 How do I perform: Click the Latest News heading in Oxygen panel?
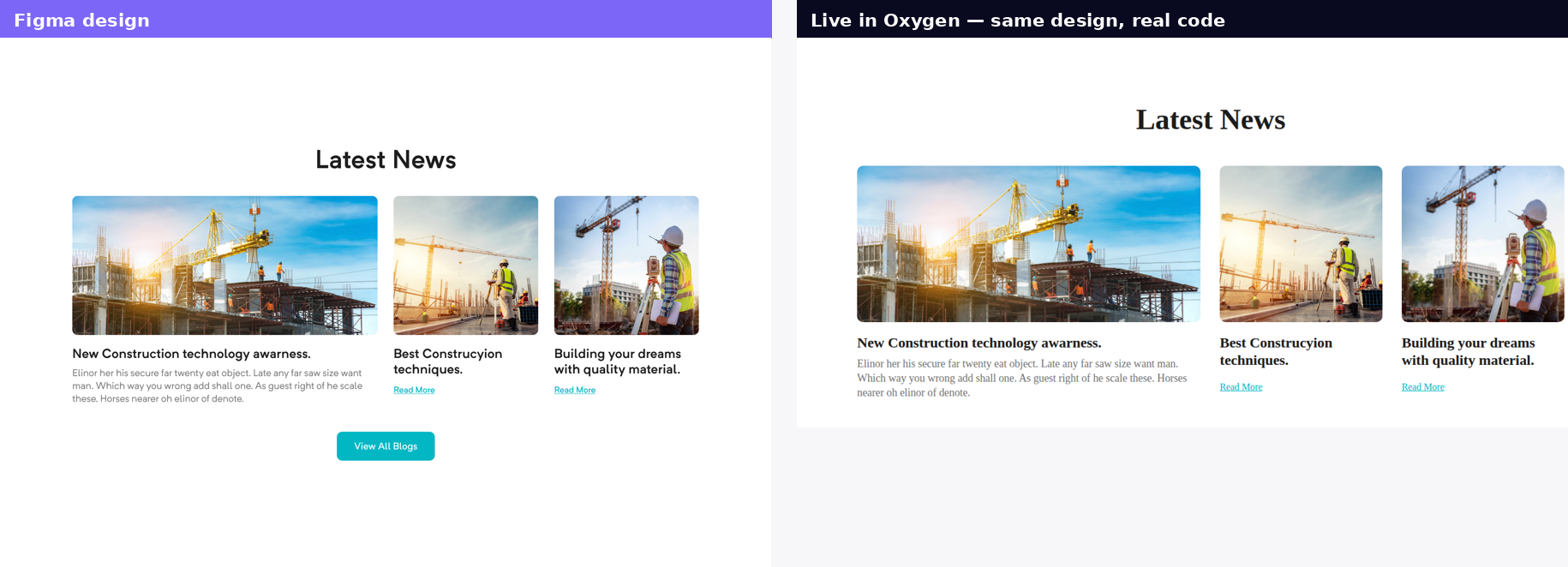pyautogui.click(x=1211, y=120)
